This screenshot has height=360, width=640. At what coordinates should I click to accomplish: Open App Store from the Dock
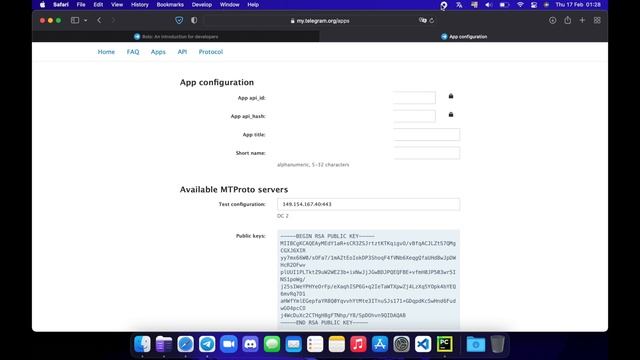point(380,344)
